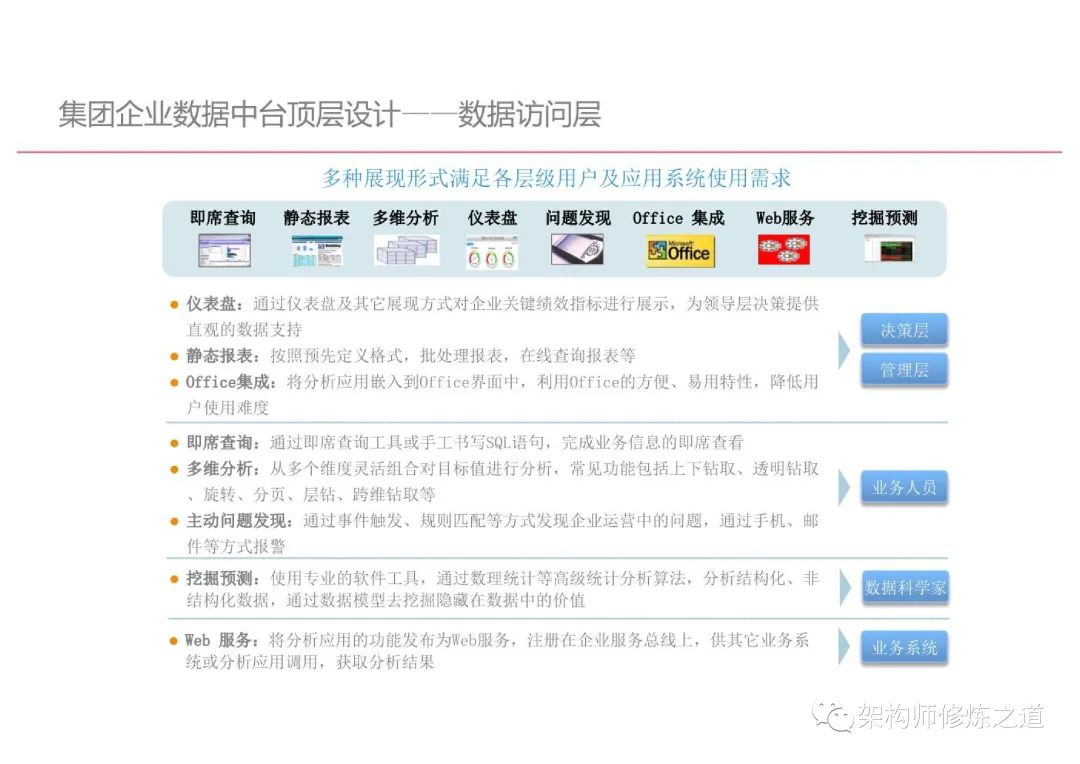The width and height of the screenshot is (1080, 764).
Task: Click the 仪表盘 gauges icon
Action: [492, 251]
